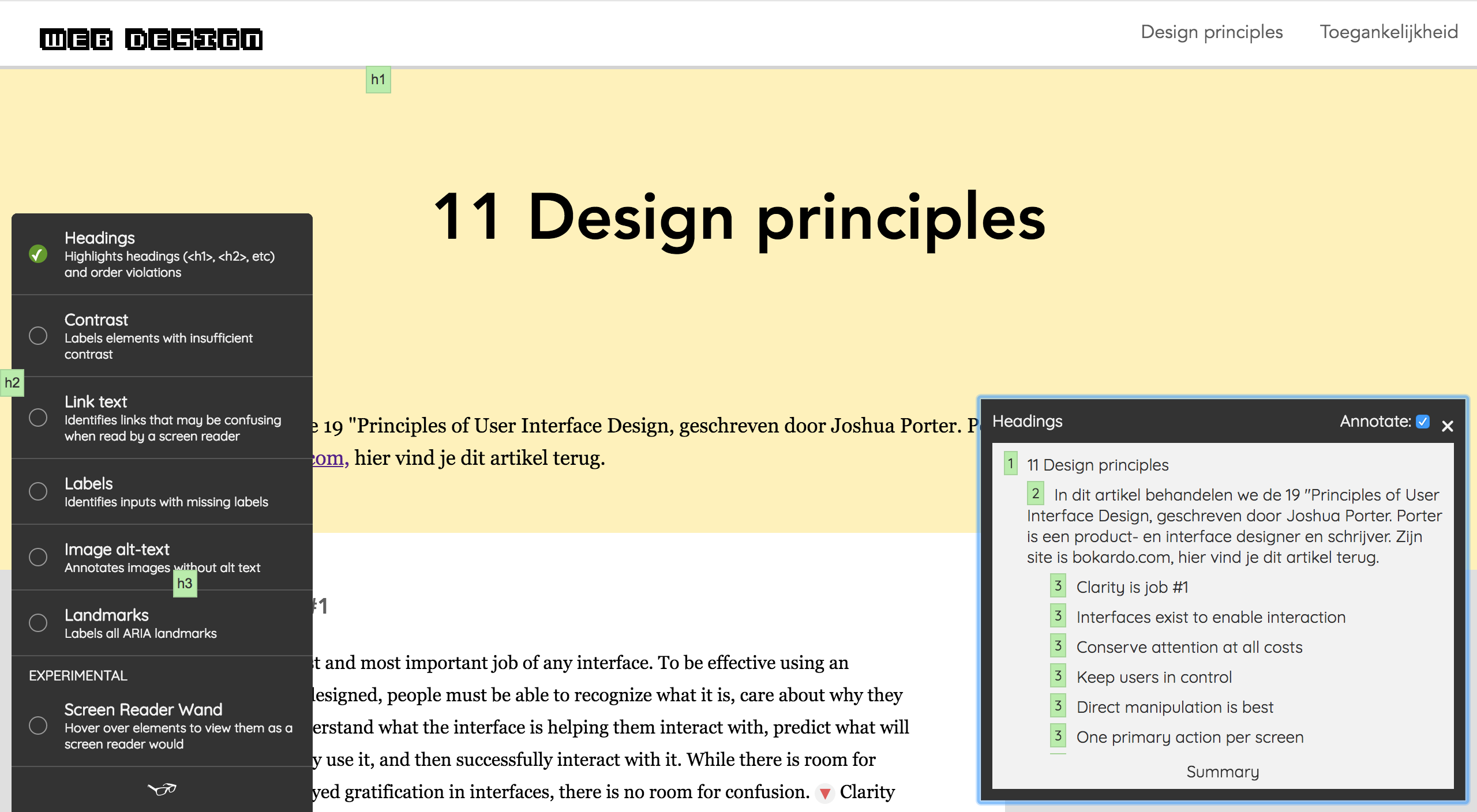Enable the Link text plugin
This screenshot has width=1477, height=812.
pos(38,418)
